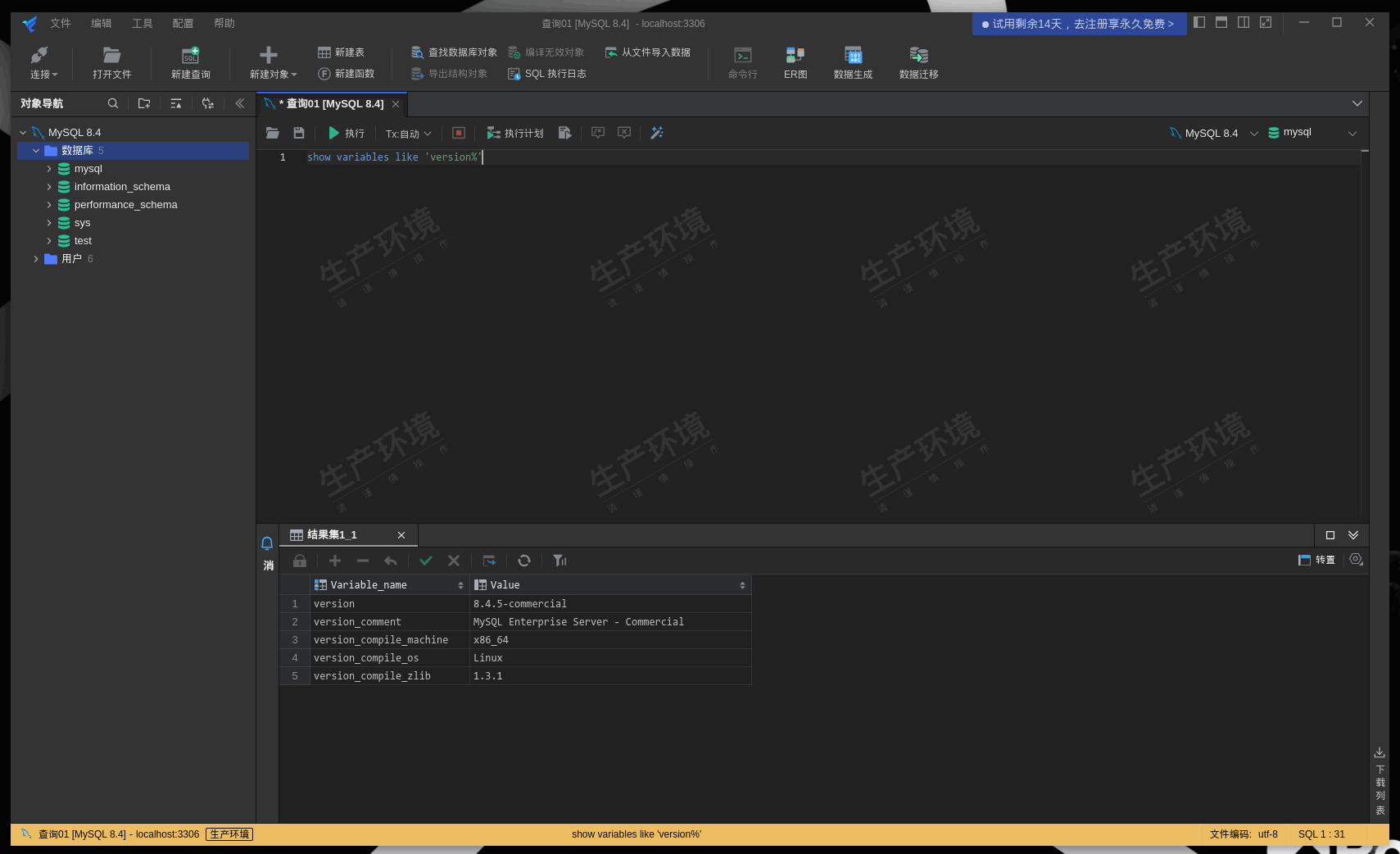This screenshot has width=1400, height=854.
Task: Enable the filter on the result set
Action: pos(560,561)
